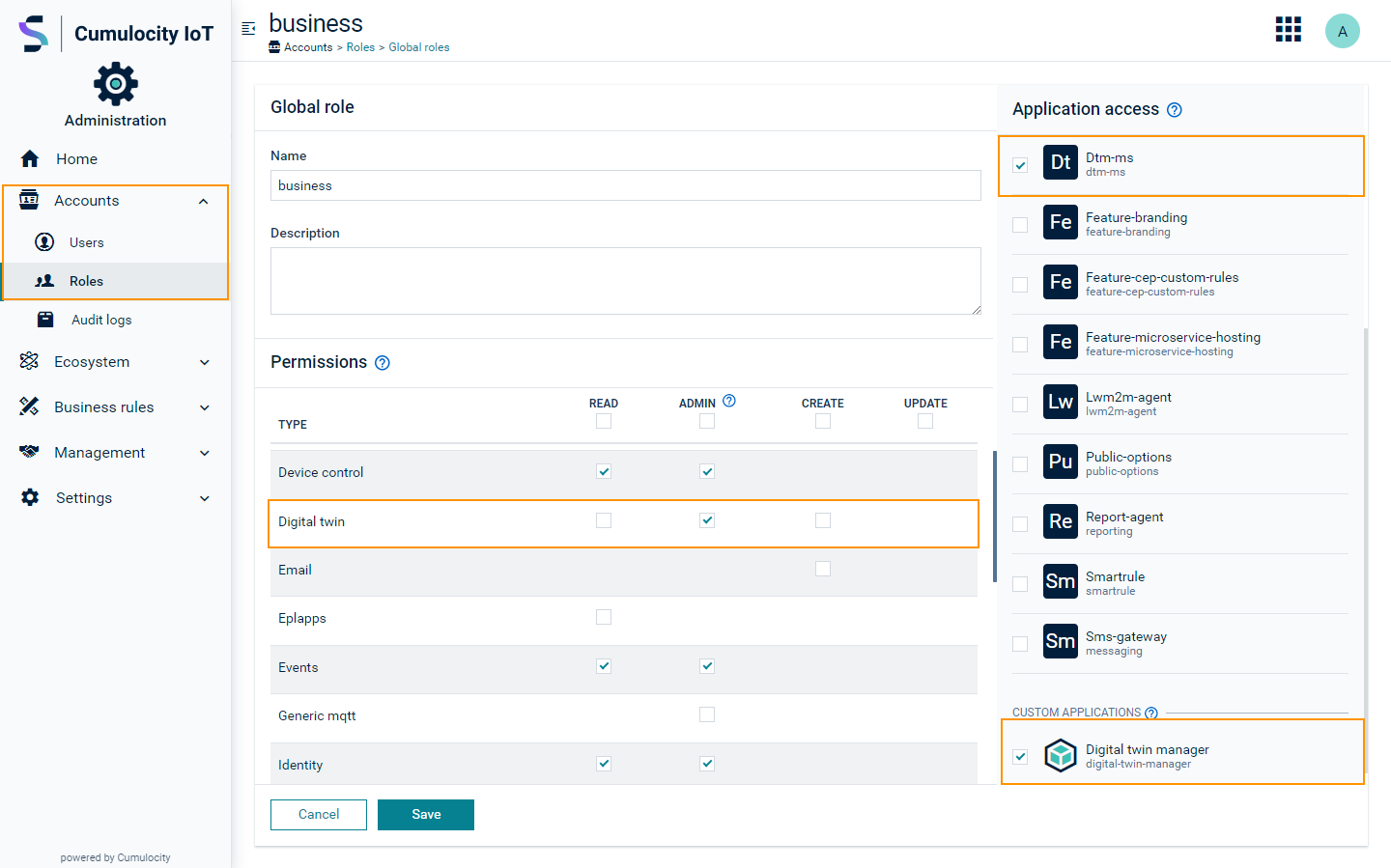Open the Ecosystem menu item
The width and height of the screenshot is (1391, 868).
coord(116,361)
